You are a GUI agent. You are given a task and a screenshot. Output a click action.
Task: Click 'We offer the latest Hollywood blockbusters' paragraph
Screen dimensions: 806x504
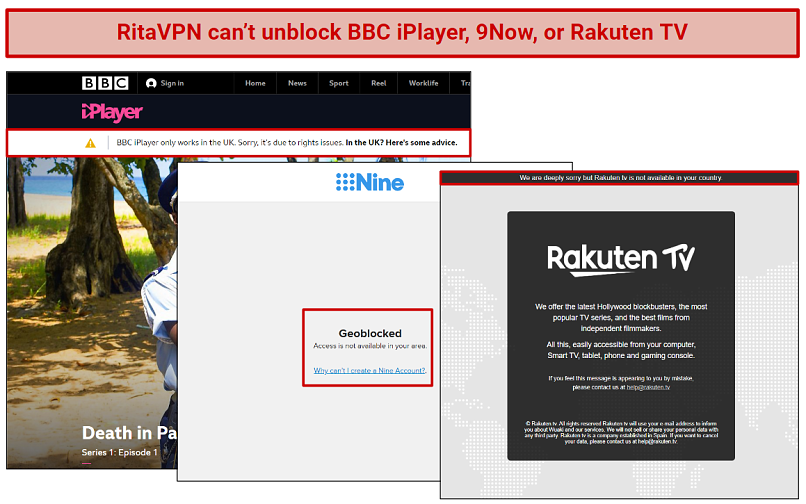[621, 317]
